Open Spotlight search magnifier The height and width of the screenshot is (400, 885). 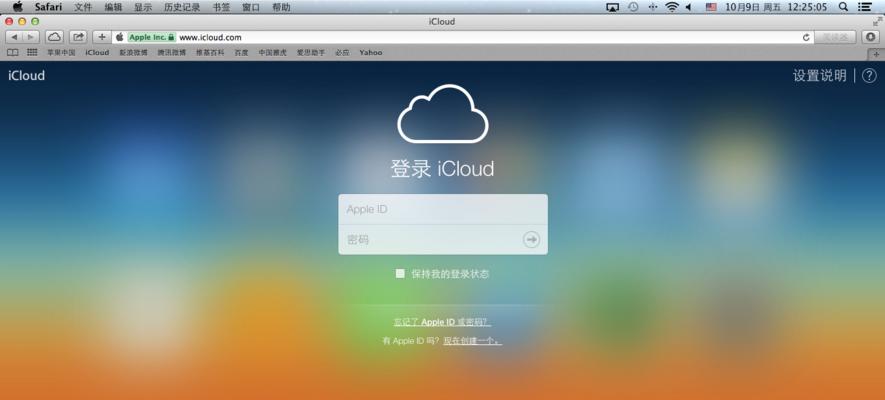pyautogui.click(x=843, y=7)
